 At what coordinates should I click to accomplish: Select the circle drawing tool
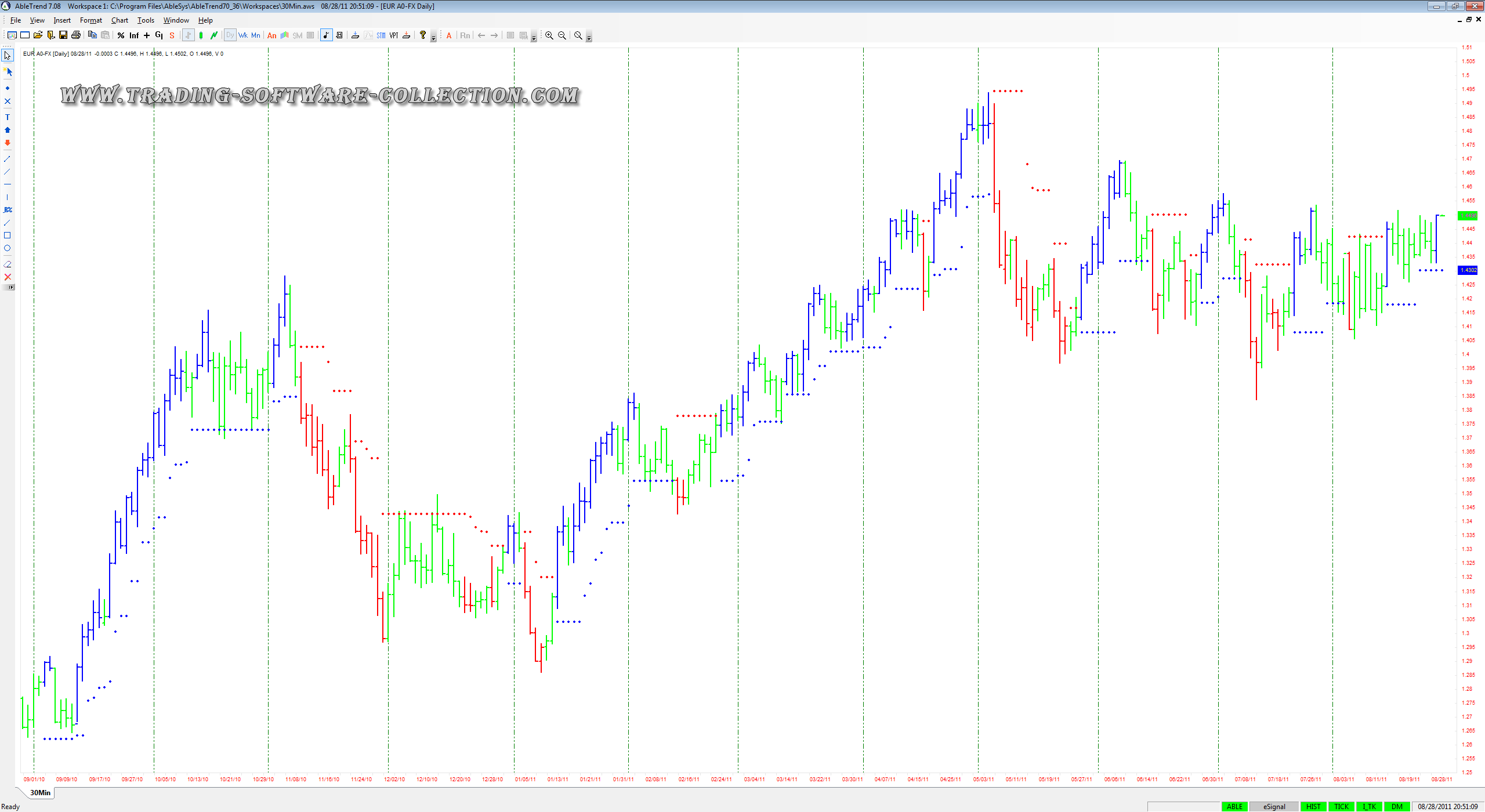[8, 248]
